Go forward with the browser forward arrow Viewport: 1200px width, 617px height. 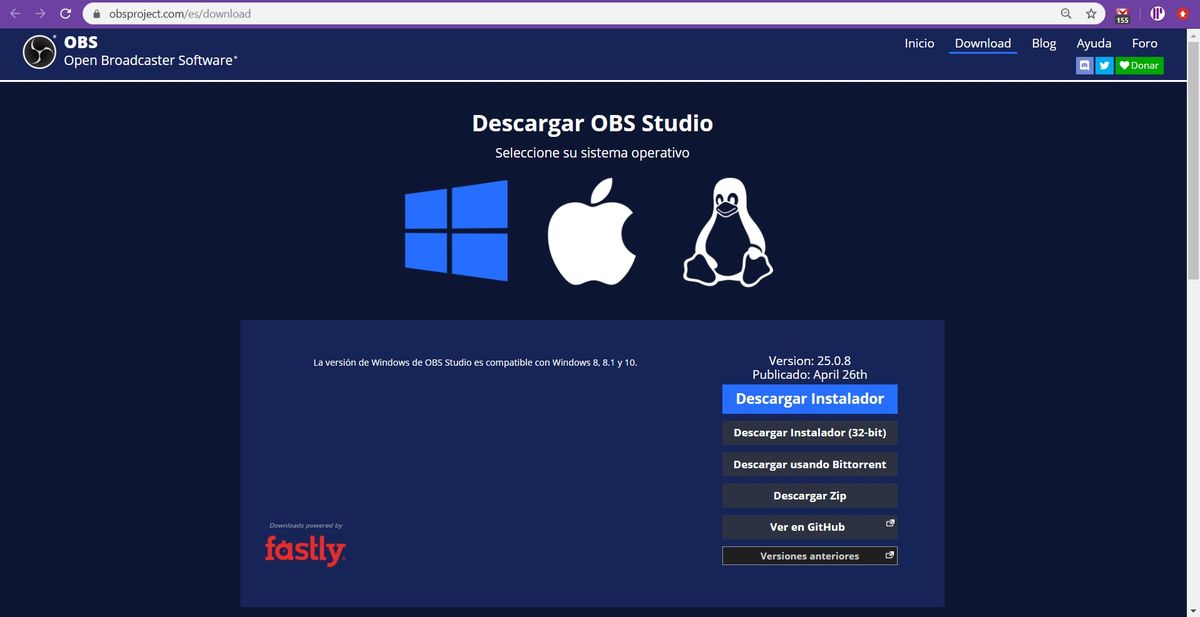tap(40, 14)
